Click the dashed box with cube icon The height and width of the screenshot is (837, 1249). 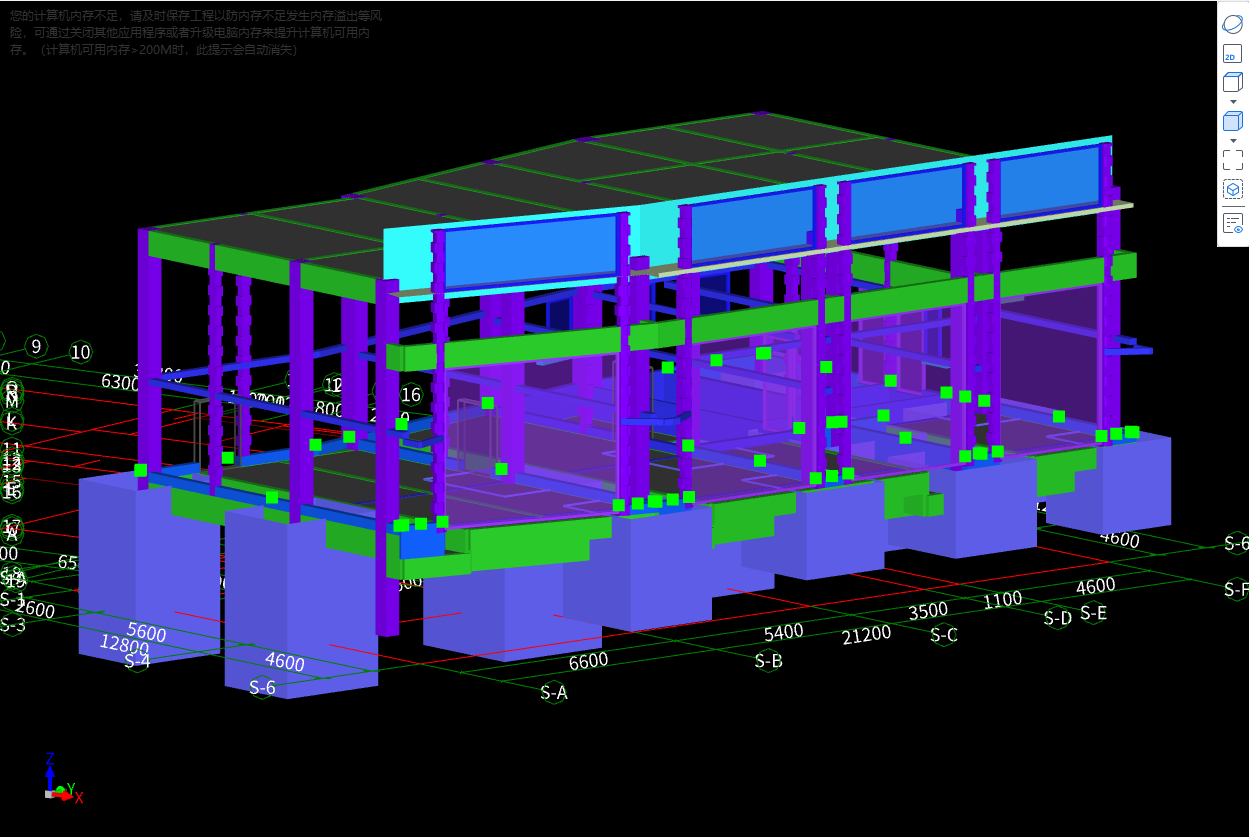tap(1233, 189)
